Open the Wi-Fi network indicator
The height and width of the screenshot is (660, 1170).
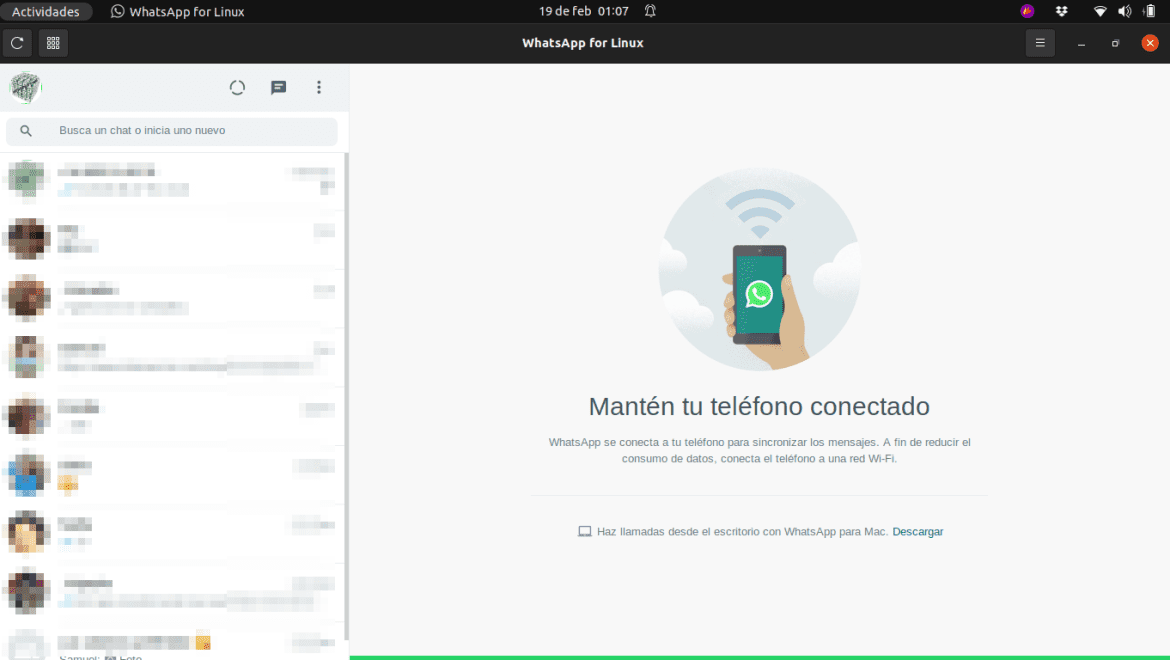pyautogui.click(x=1099, y=11)
